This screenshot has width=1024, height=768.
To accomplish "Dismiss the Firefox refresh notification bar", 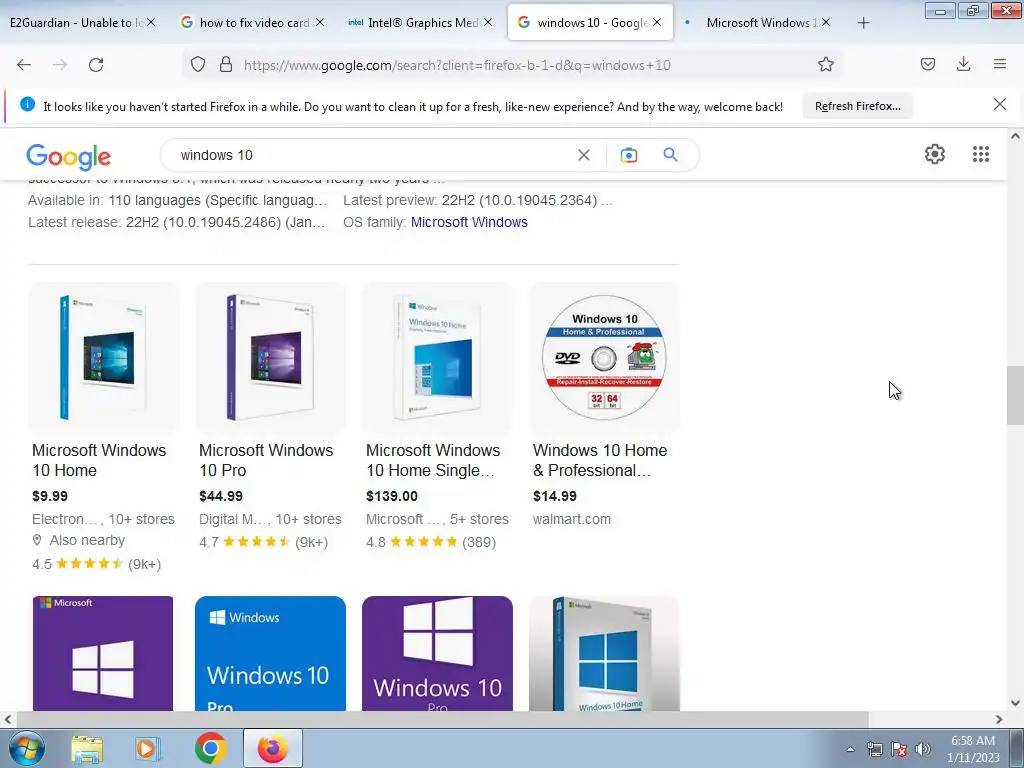I will (999, 104).
